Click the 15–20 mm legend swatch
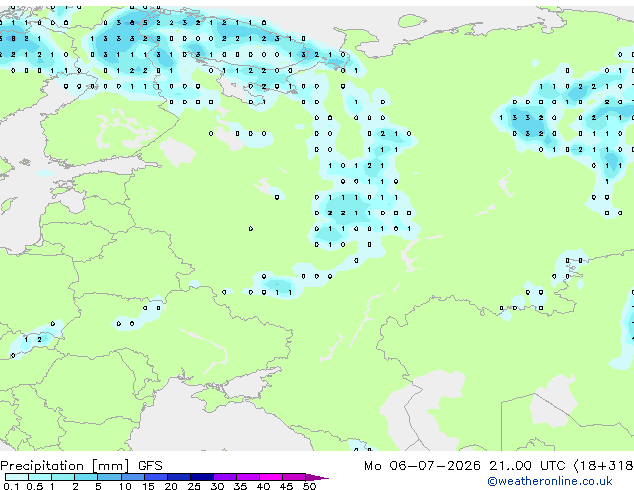This screenshot has width=634, height=490. (x=155, y=477)
